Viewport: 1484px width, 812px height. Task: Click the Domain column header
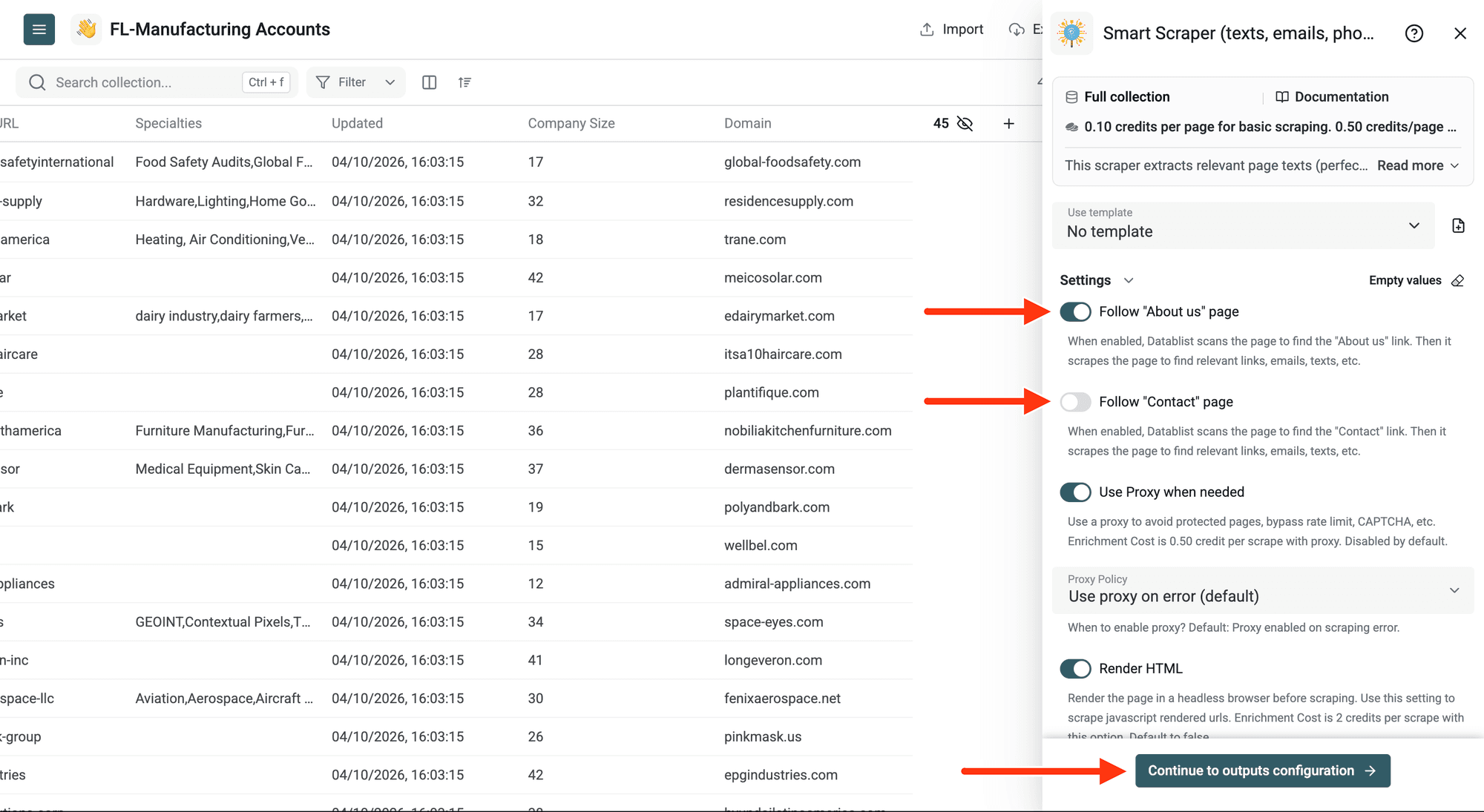747,124
